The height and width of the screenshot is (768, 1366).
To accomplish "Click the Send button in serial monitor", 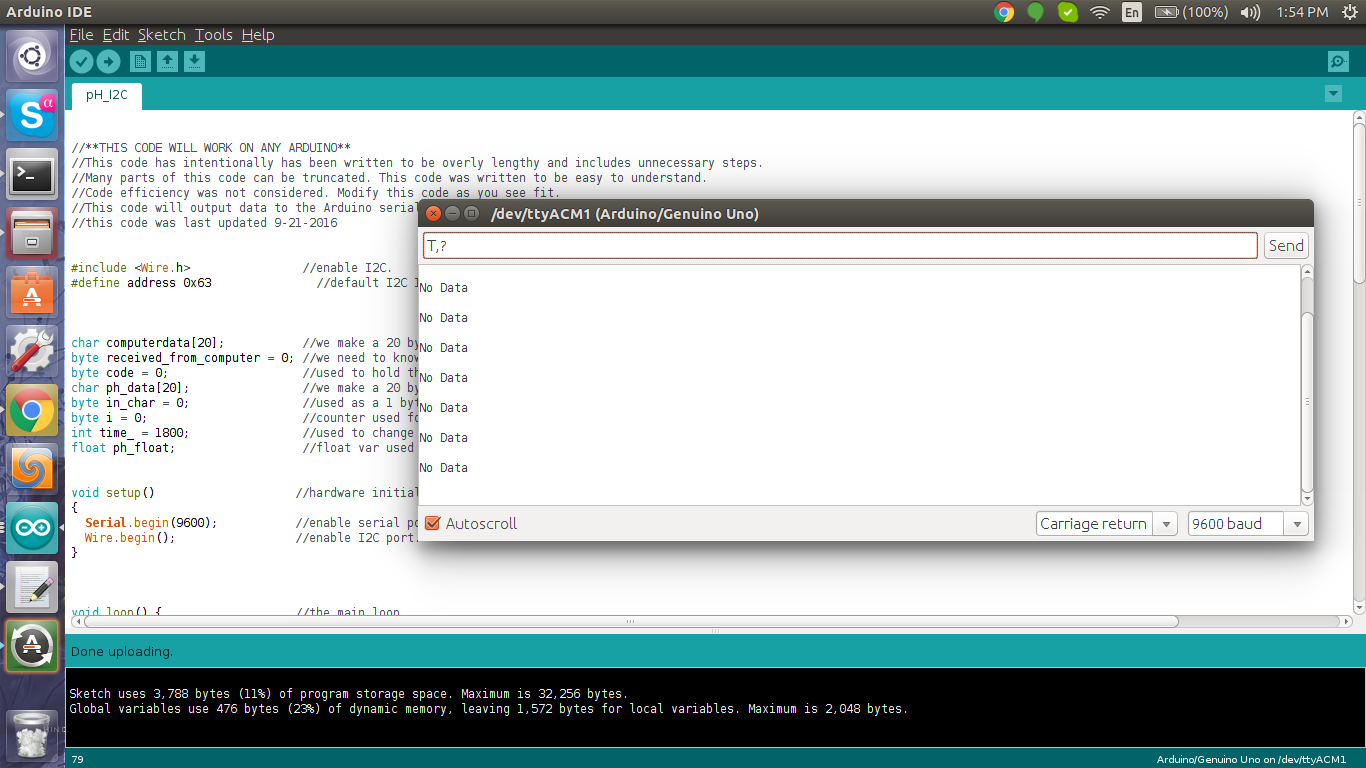I will (x=1286, y=245).
